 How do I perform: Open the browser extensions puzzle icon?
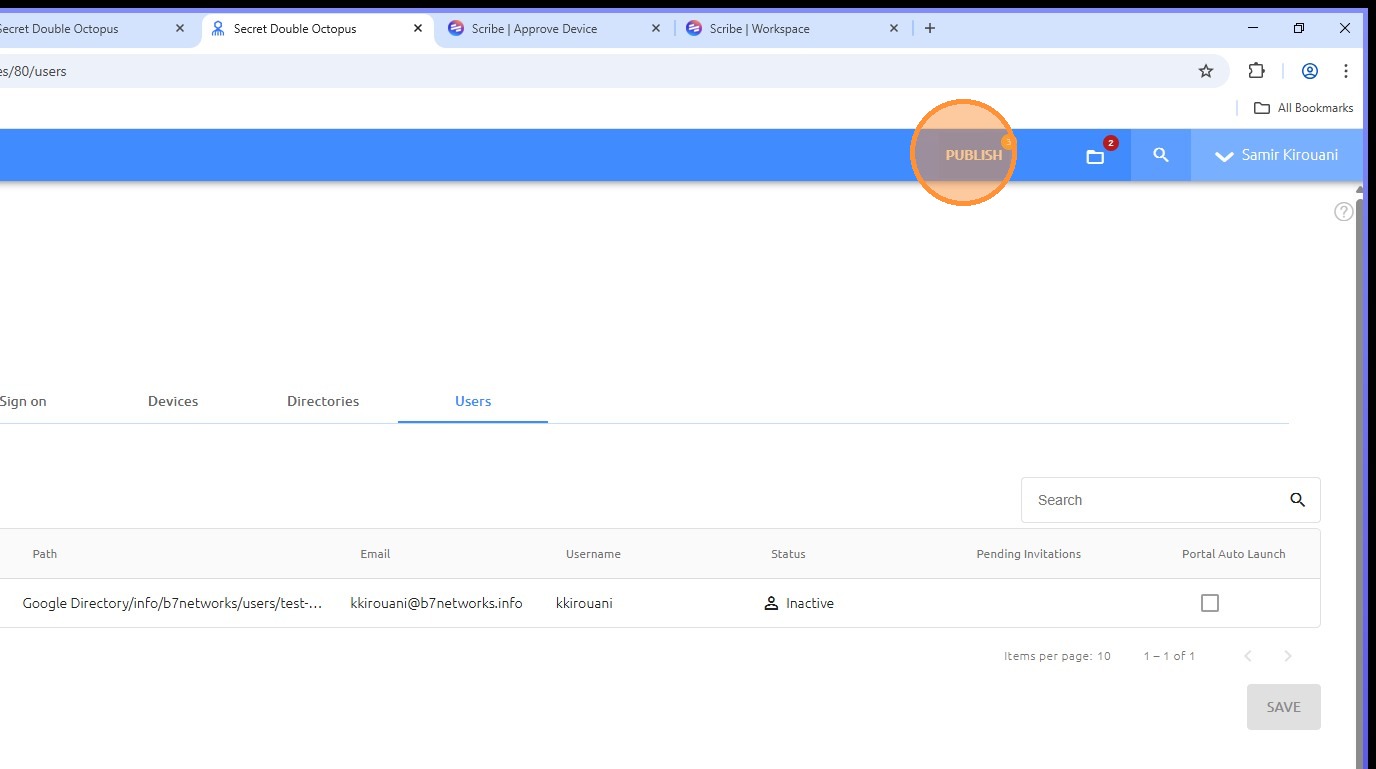pos(1257,71)
